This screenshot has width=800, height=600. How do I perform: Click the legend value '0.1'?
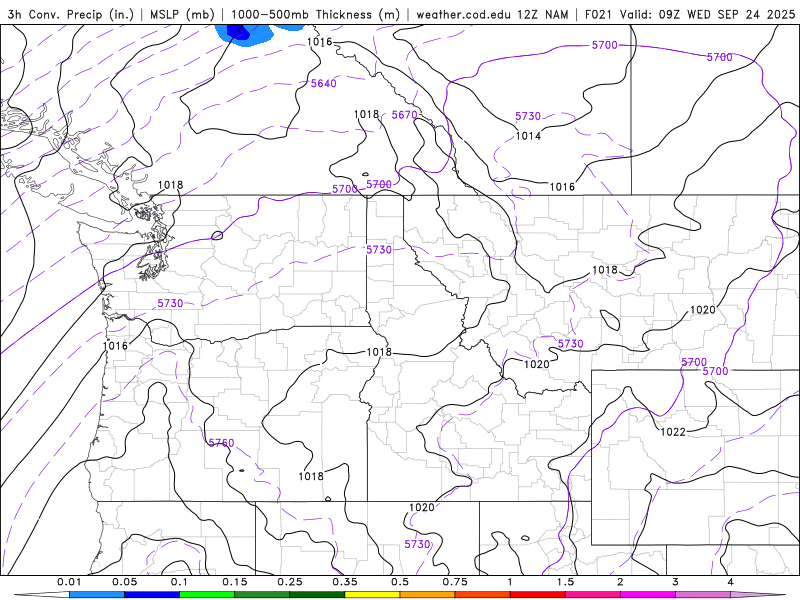tap(179, 582)
